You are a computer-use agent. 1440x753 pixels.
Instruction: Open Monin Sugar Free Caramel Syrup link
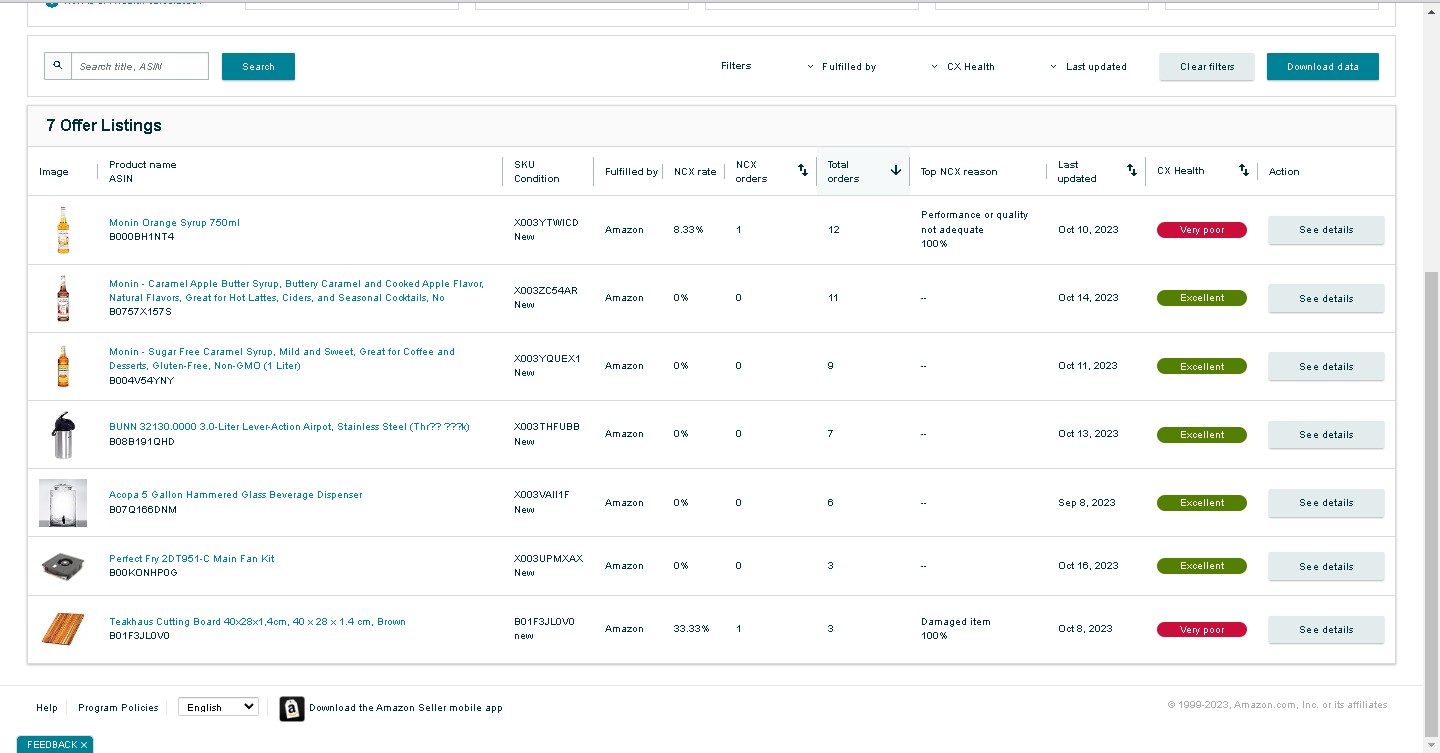282,359
